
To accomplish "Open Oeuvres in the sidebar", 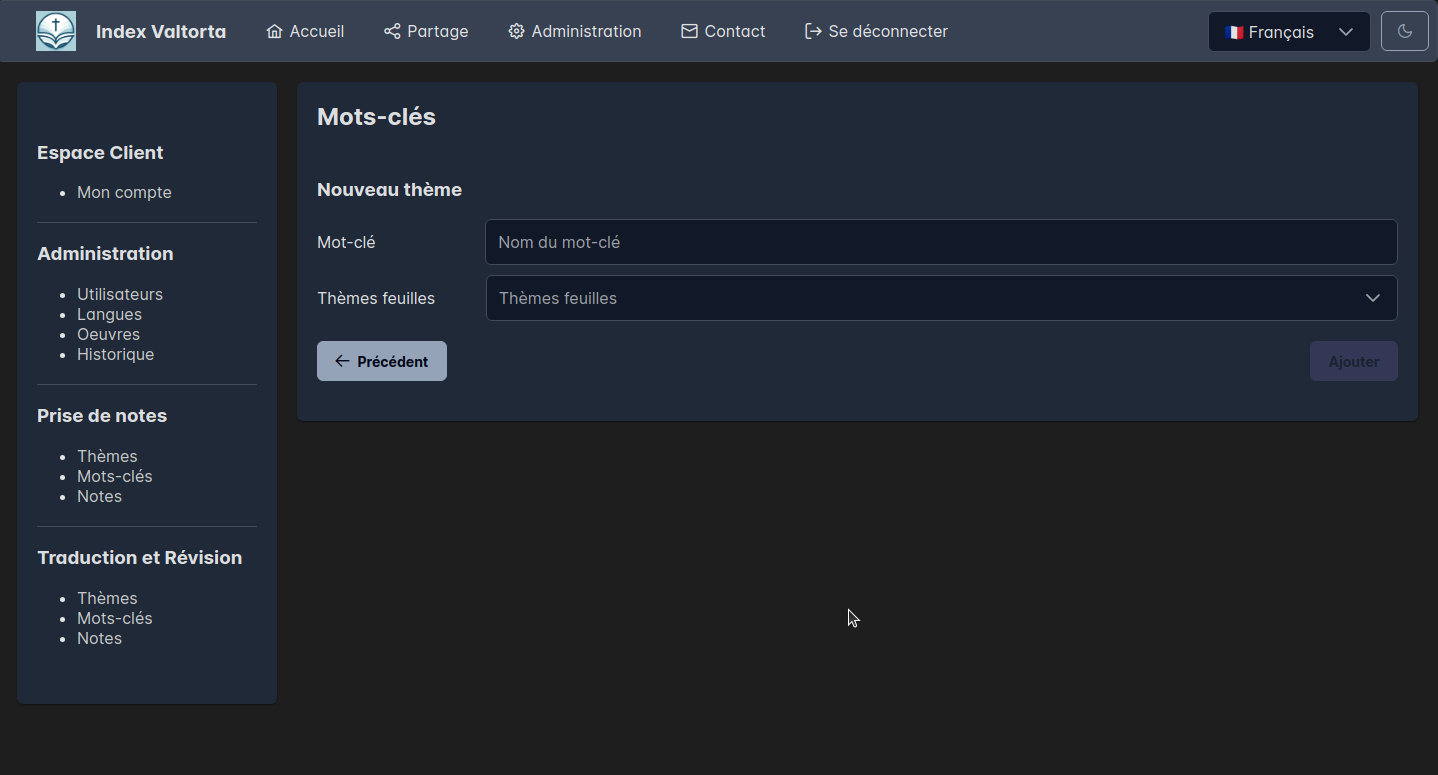I will pos(108,334).
